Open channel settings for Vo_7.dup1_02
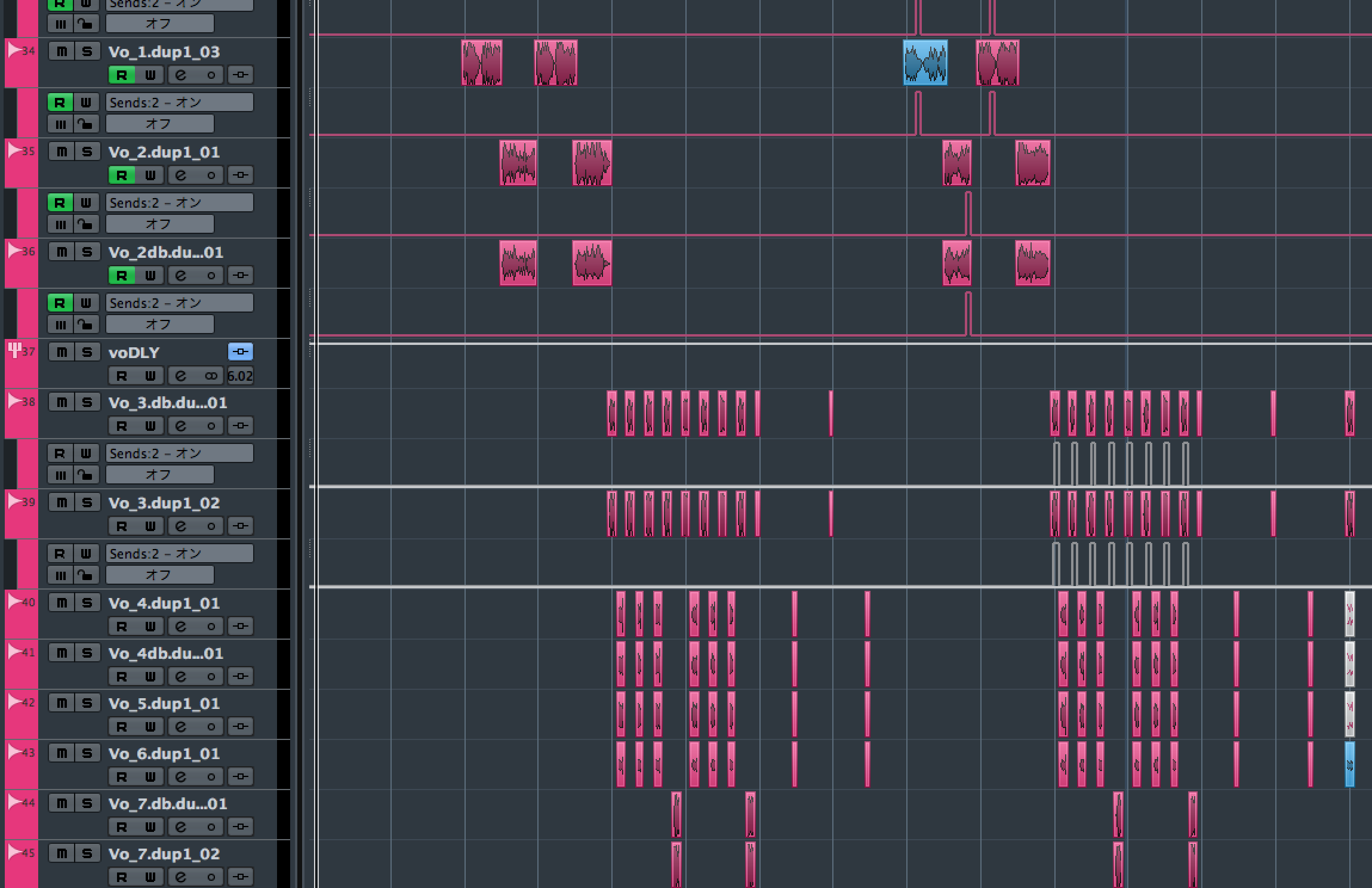Viewport: 1372px width, 888px height. 181,877
